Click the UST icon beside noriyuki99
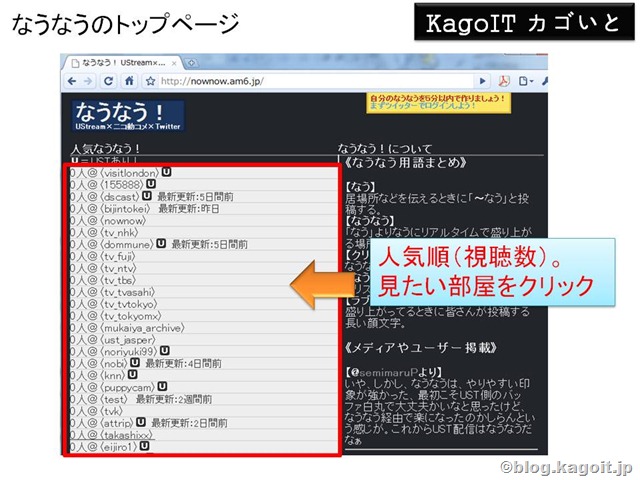 pos(164,351)
